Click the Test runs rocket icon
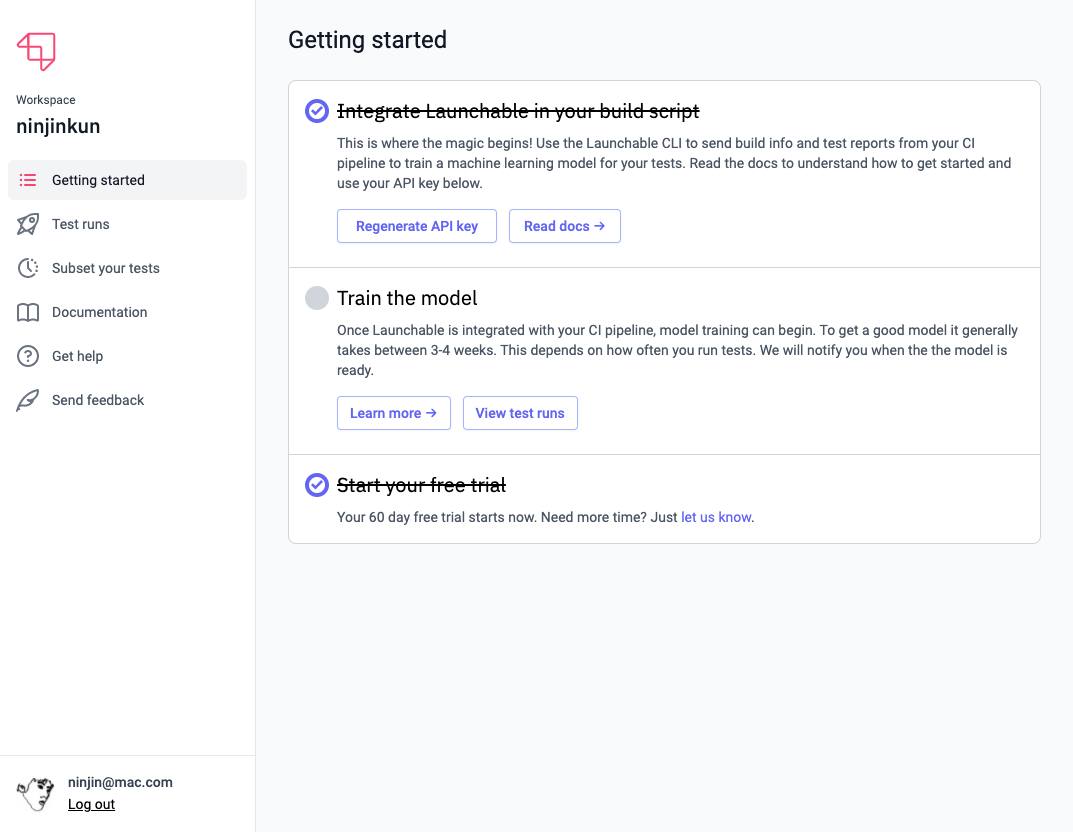This screenshot has height=832, width=1073. 28,224
